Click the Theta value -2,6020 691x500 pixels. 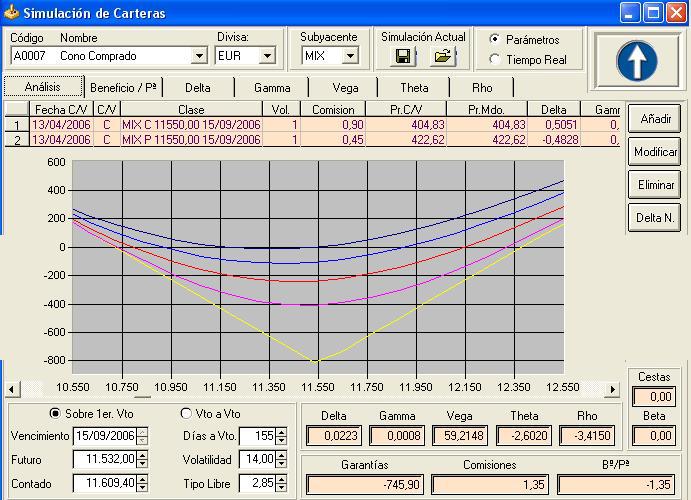click(x=524, y=436)
